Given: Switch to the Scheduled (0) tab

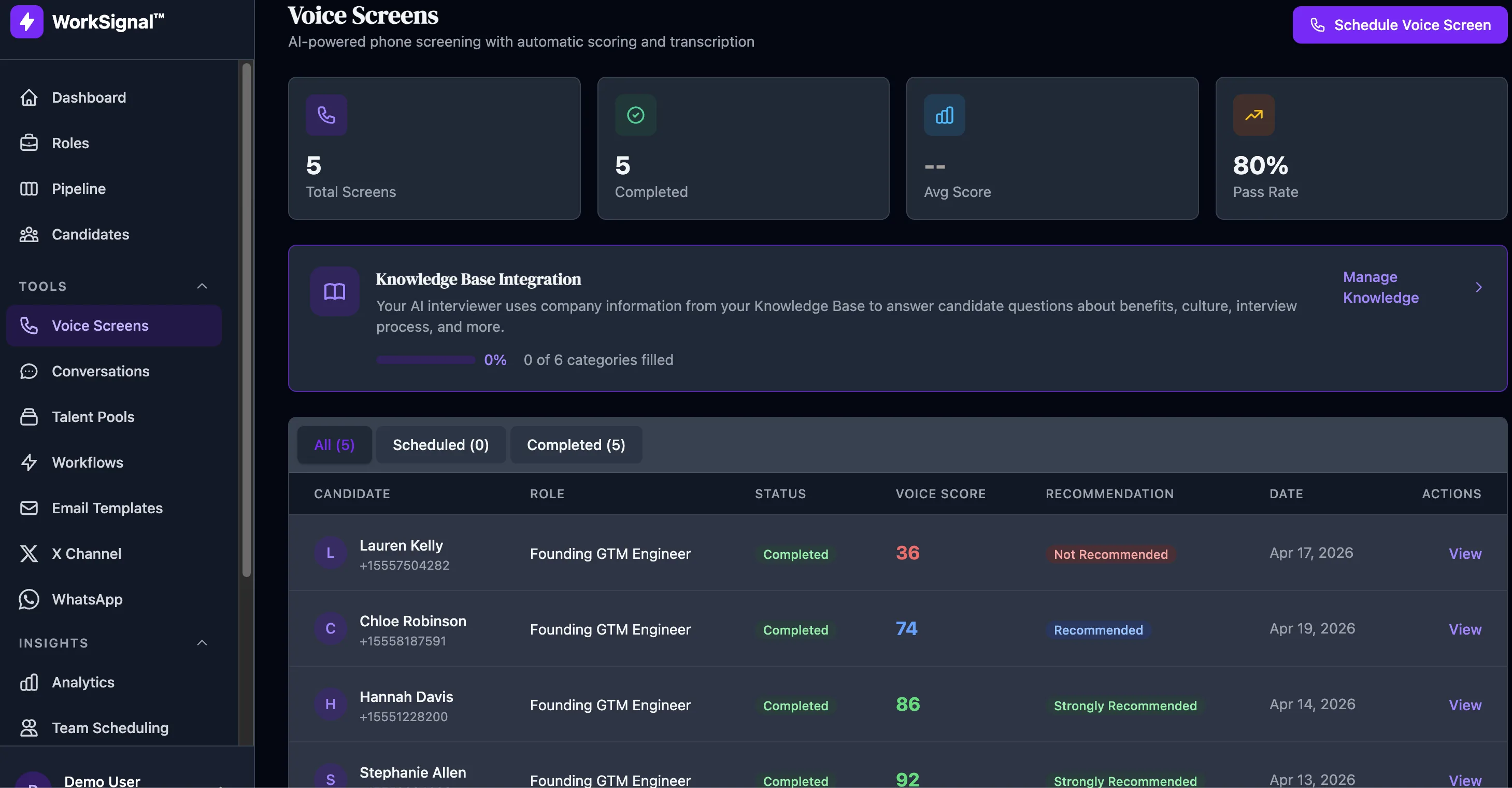Looking at the screenshot, I should tap(440, 444).
